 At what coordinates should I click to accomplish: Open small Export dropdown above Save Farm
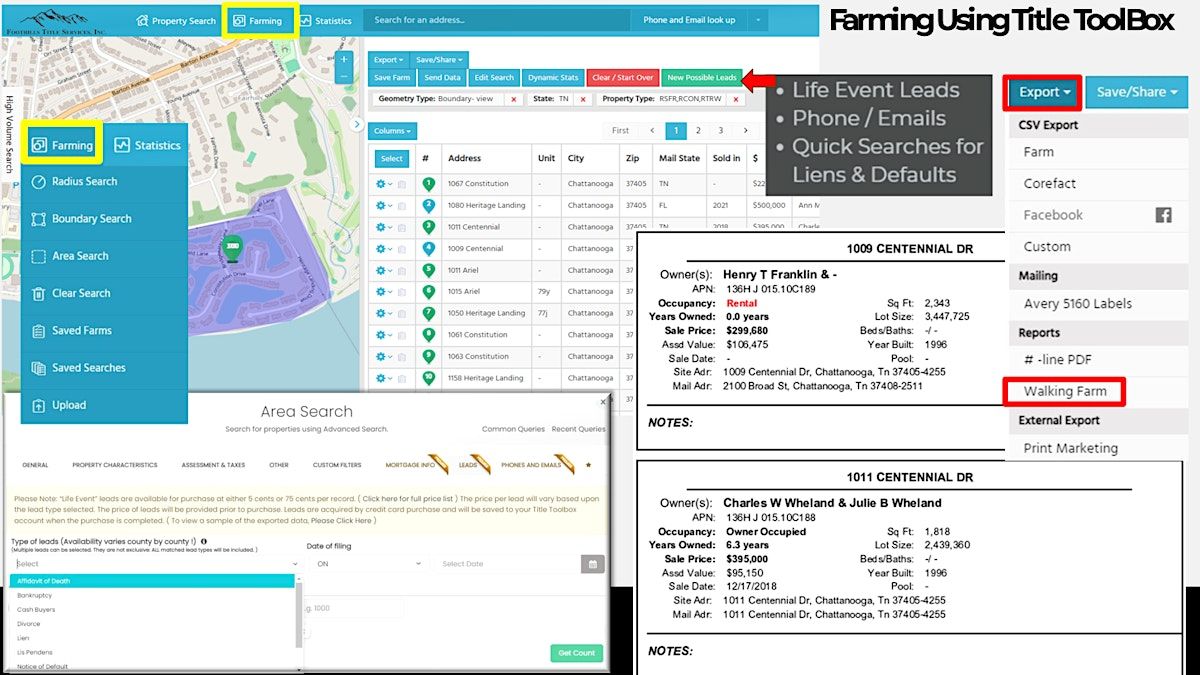coord(389,60)
